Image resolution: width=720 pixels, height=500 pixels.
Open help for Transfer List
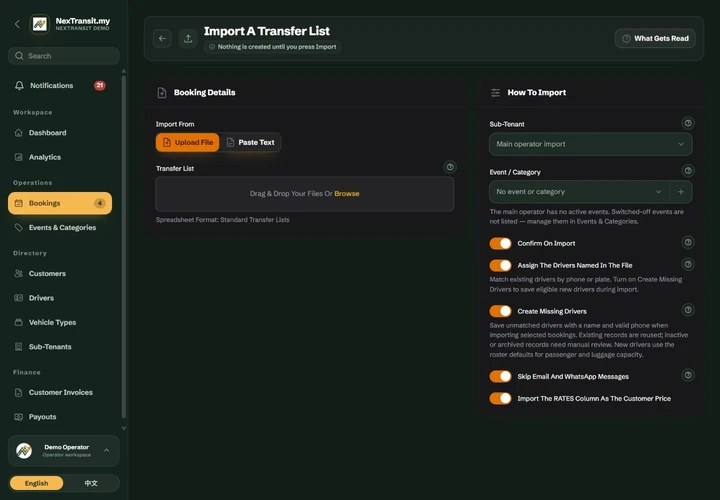(450, 167)
